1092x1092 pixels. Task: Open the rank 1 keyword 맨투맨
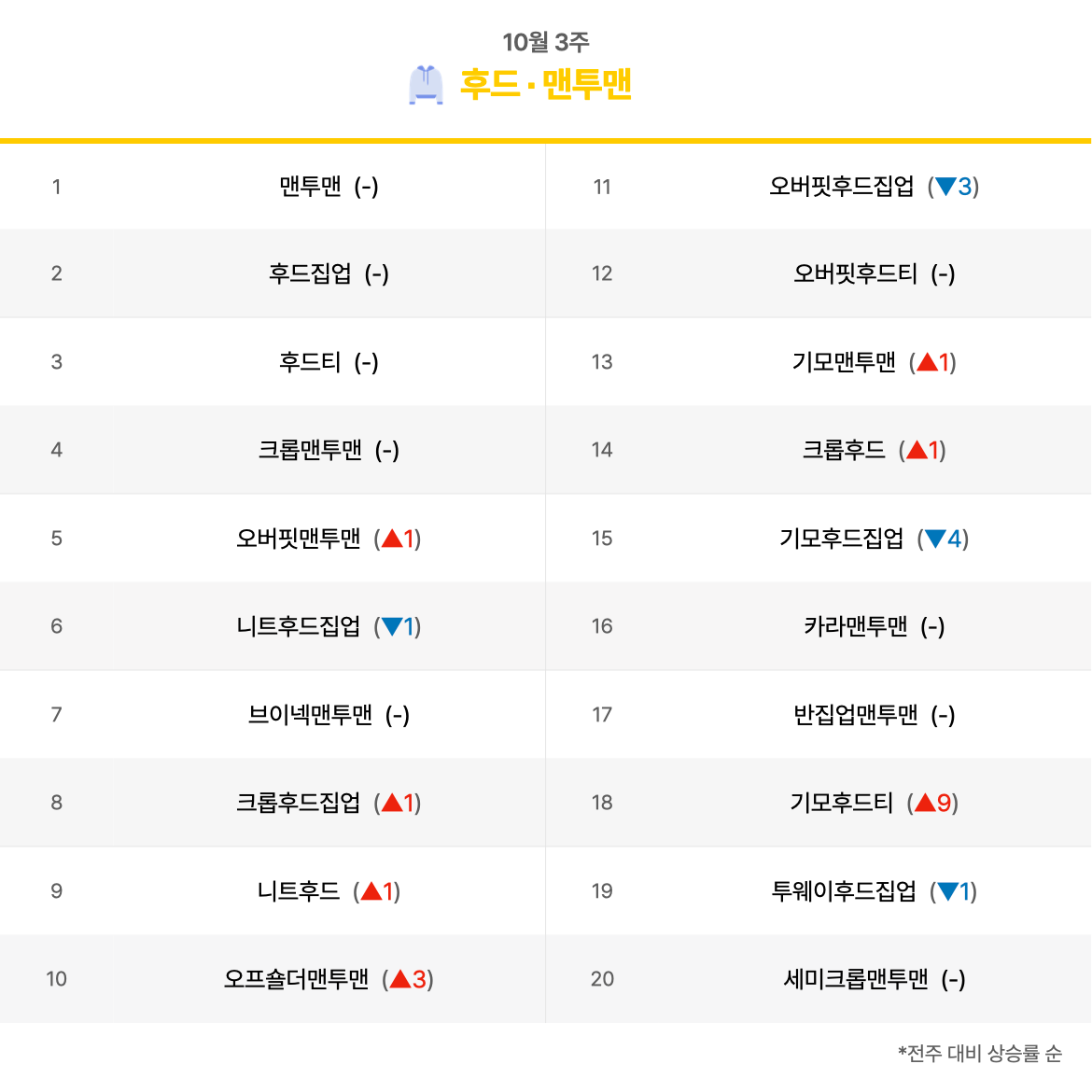[x=310, y=187]
